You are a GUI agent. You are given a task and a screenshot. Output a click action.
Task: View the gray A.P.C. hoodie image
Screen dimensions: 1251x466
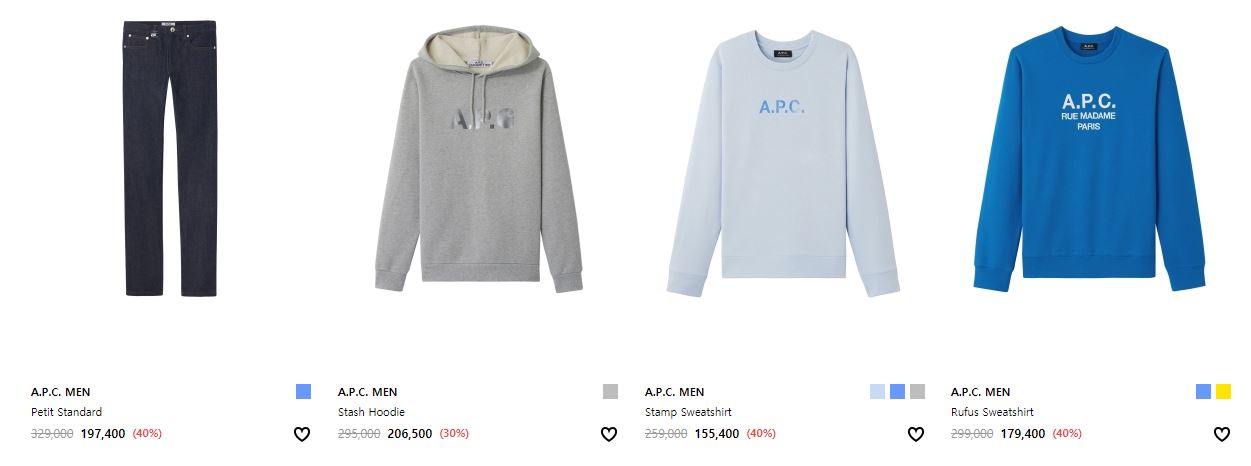coord(478,160)
